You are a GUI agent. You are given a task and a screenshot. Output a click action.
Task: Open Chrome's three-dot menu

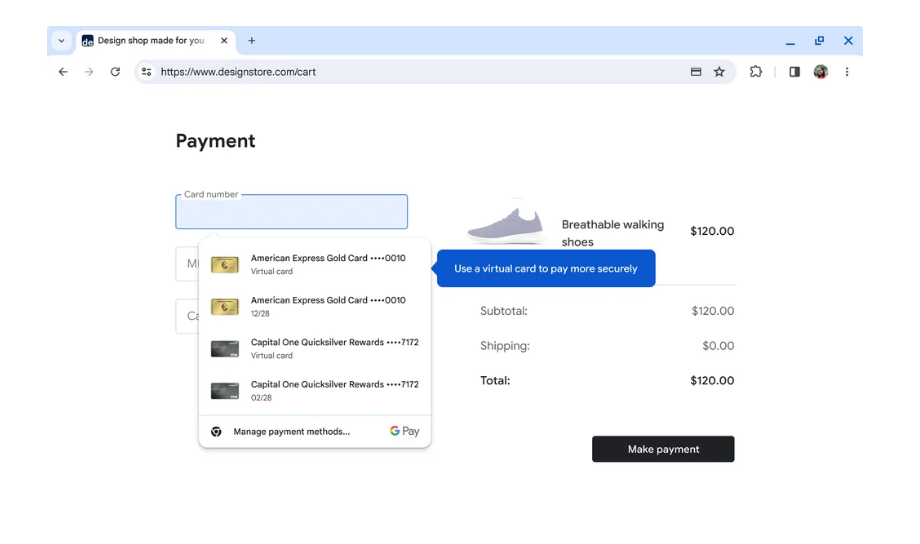point(847,72)
